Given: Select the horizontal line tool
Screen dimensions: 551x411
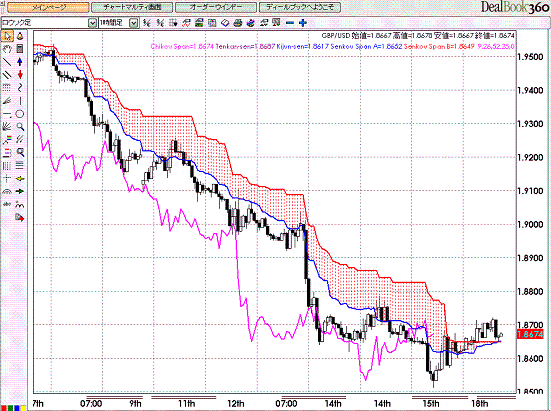Looking at the screenshot, I should coord(7,114).
